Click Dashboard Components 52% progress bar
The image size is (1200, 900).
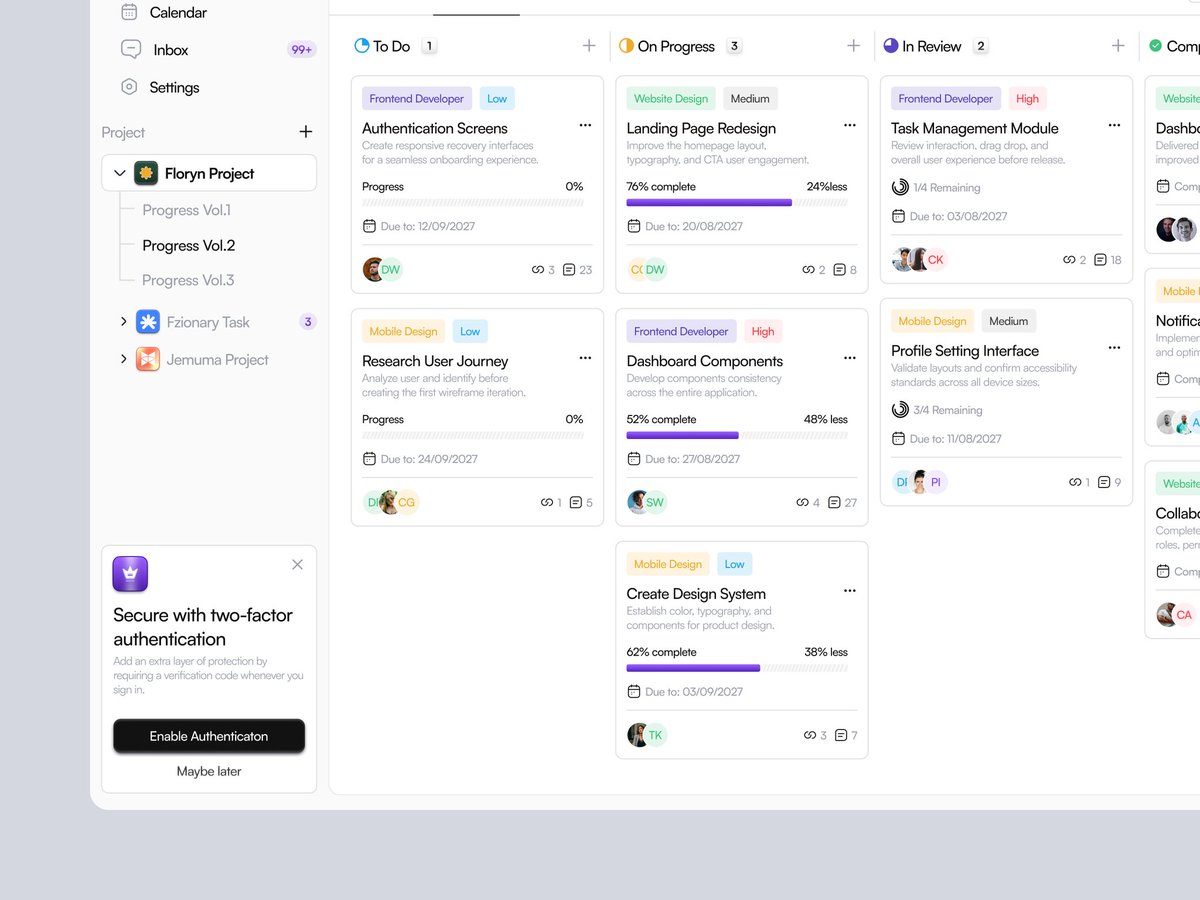(x=737, y=435)
